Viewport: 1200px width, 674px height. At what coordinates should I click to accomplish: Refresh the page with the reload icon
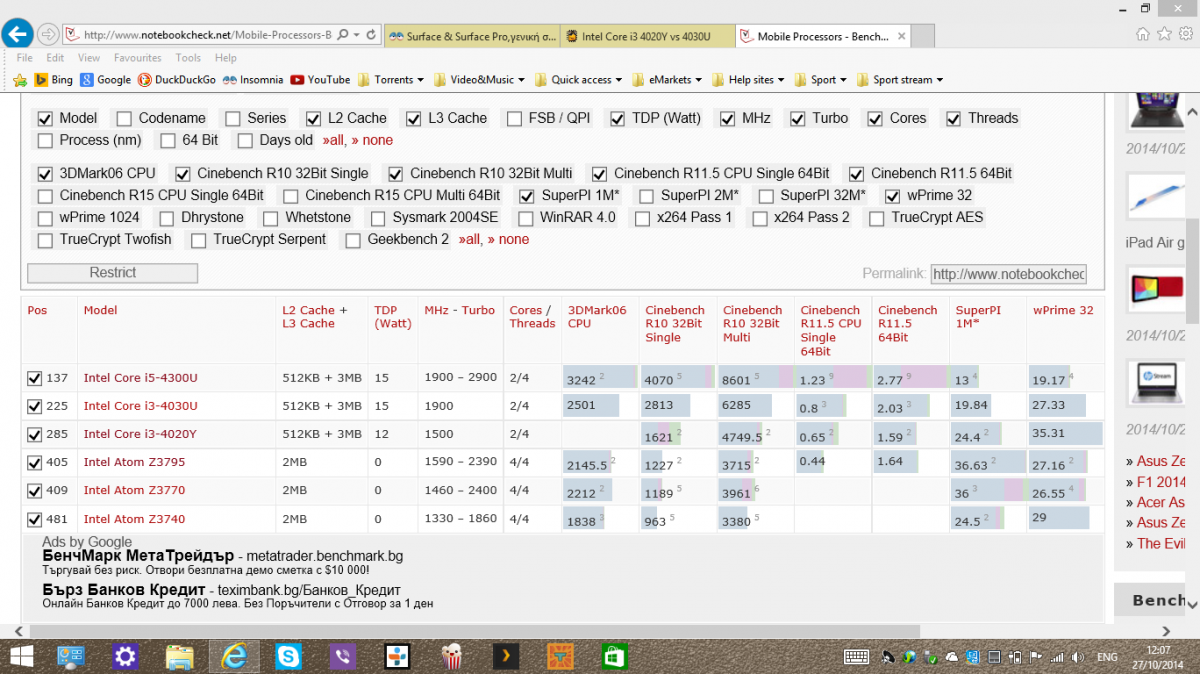(372, 35)
